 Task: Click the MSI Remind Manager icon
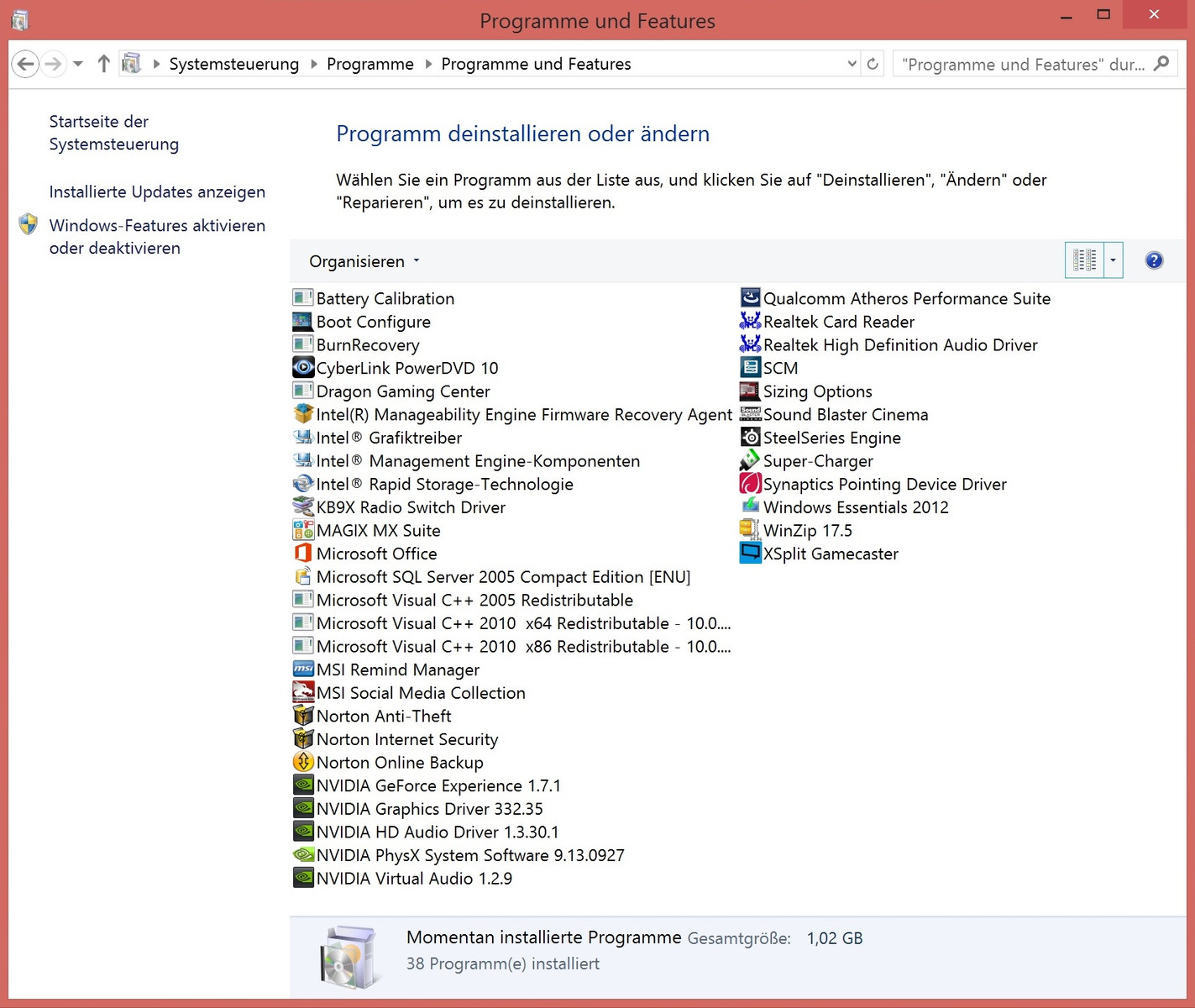coord(303,669)
